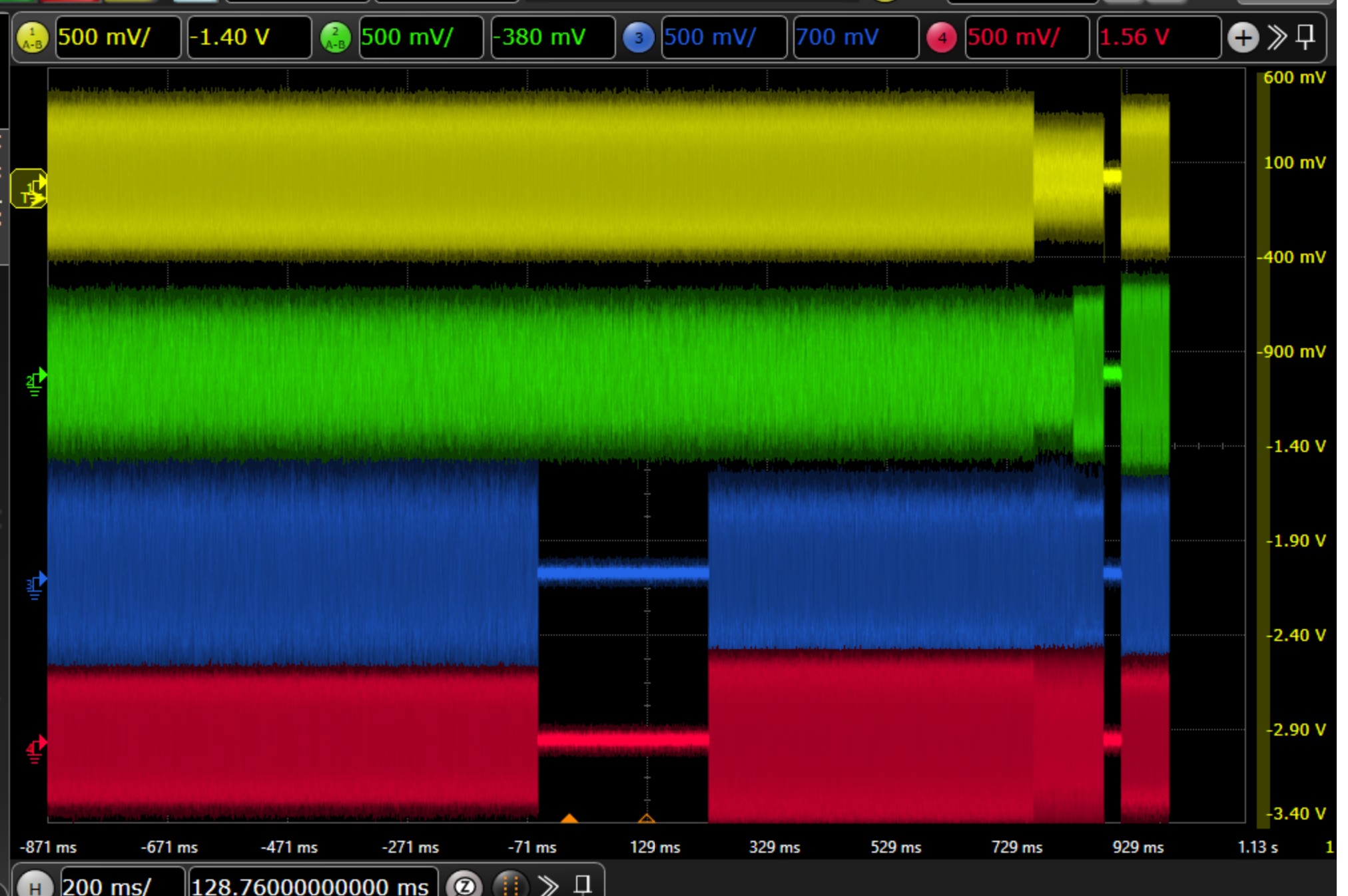Viewport: 1348px width, 896px height.
Task: Edit channel 1 scale 500 mV/ field
Action: 117,37
